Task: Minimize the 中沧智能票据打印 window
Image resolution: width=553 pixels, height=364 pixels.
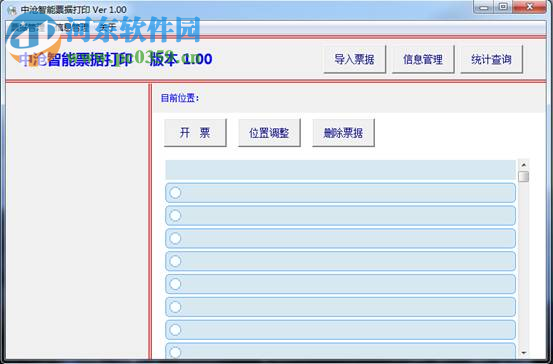Action: coord(484,7)
